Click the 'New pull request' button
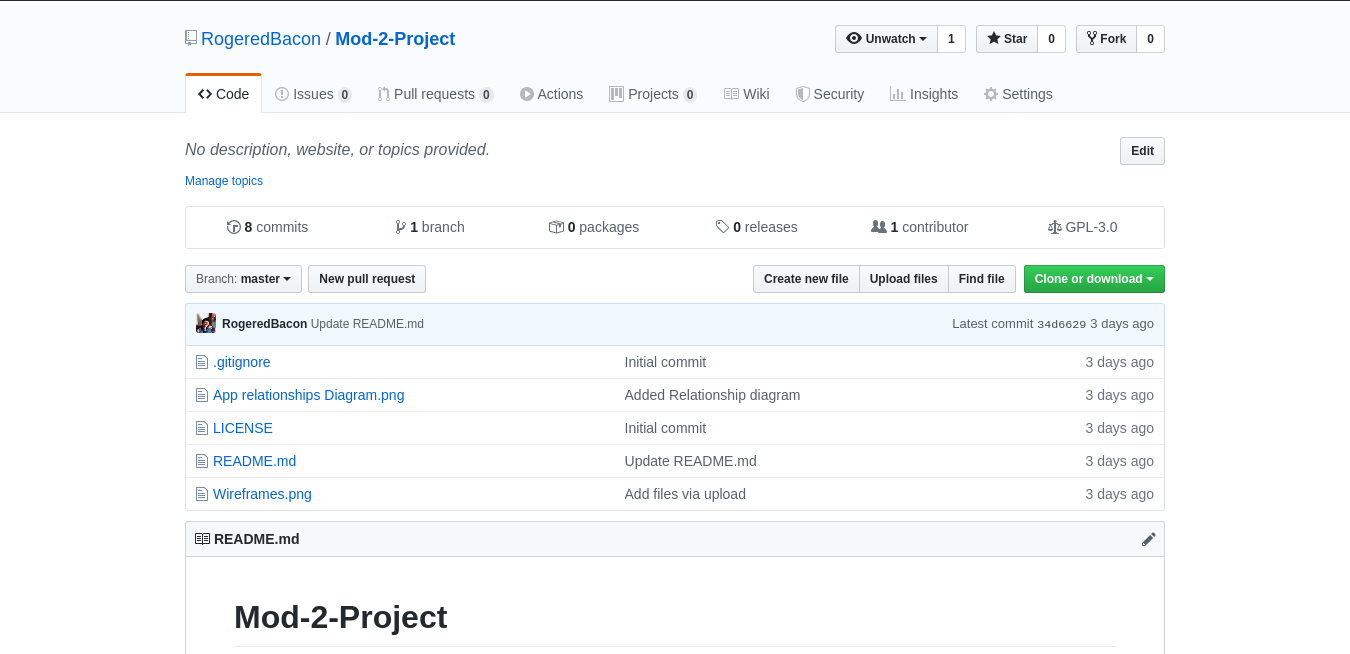 pyautogui.click(x=366, y=279)
